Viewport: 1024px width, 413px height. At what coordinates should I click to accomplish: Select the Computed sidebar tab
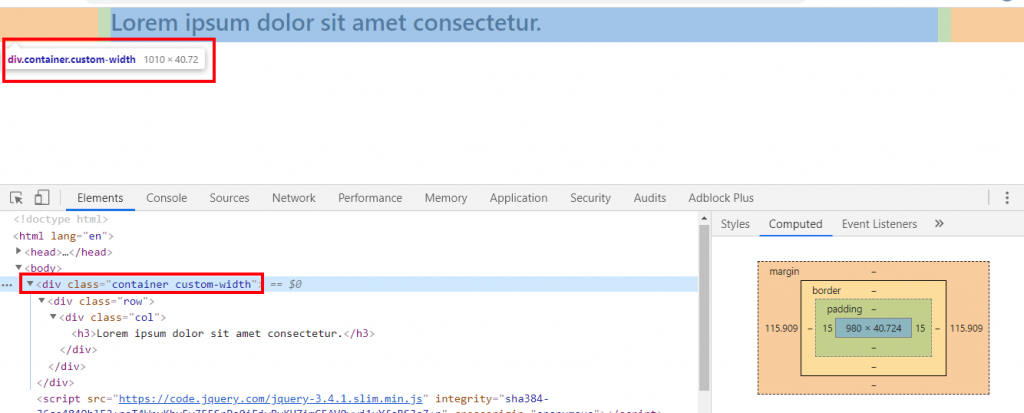coord(795,224)
